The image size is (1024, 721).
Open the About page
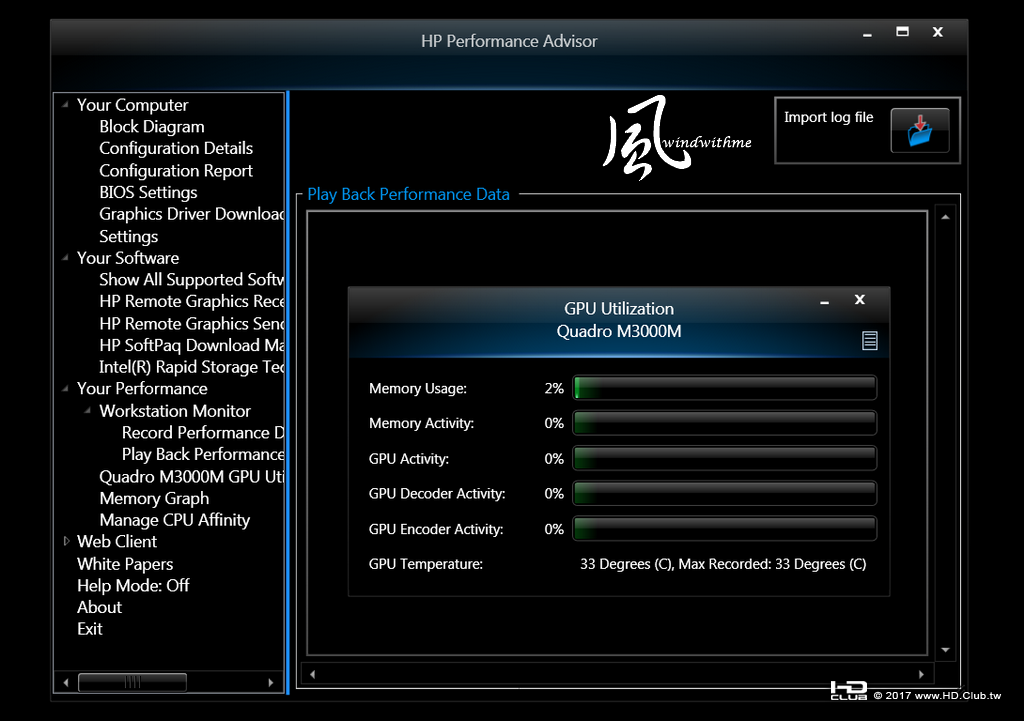pyautogui.click(x=99, y=607)
